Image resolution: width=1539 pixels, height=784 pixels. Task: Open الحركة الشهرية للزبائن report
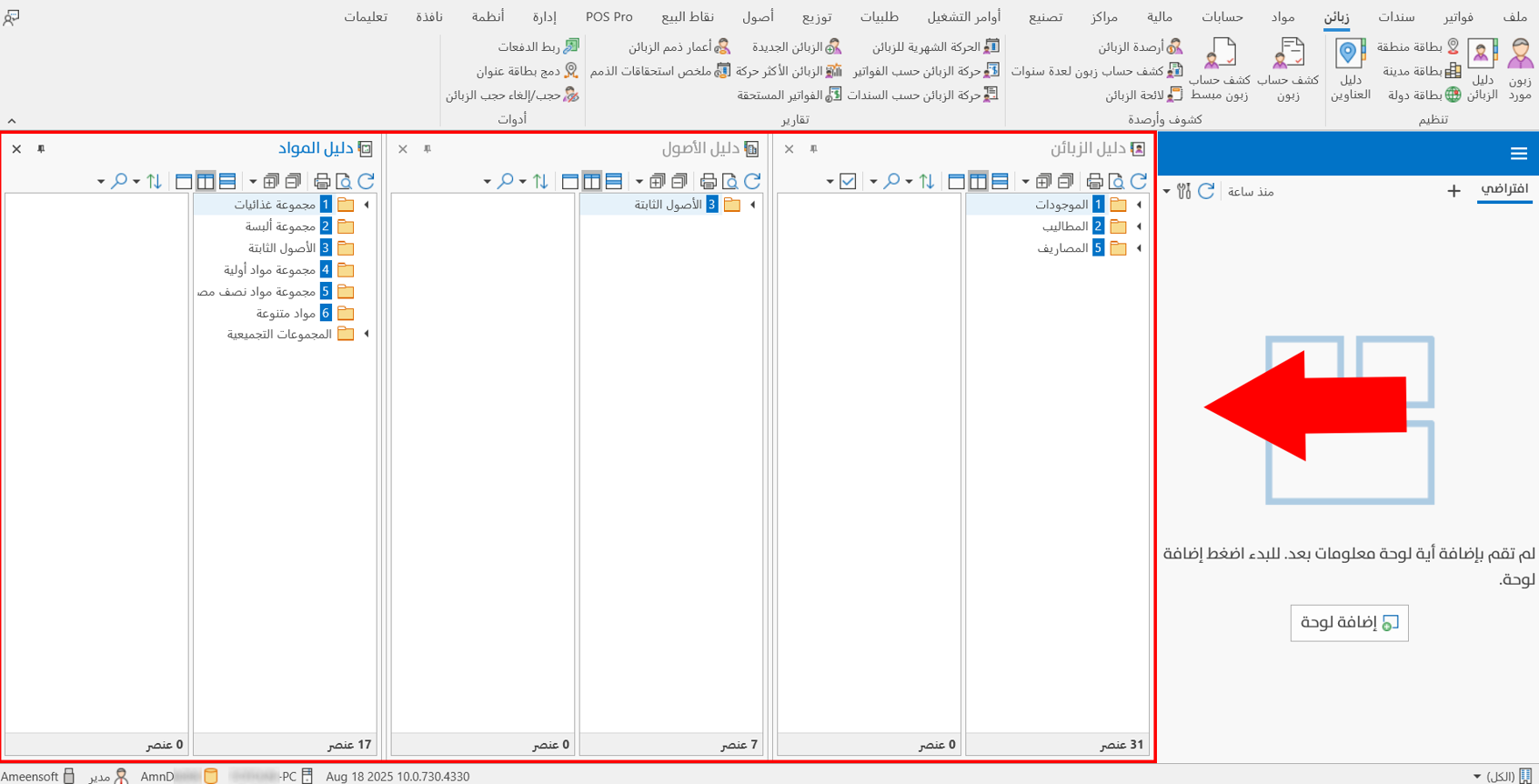[936, 46]
